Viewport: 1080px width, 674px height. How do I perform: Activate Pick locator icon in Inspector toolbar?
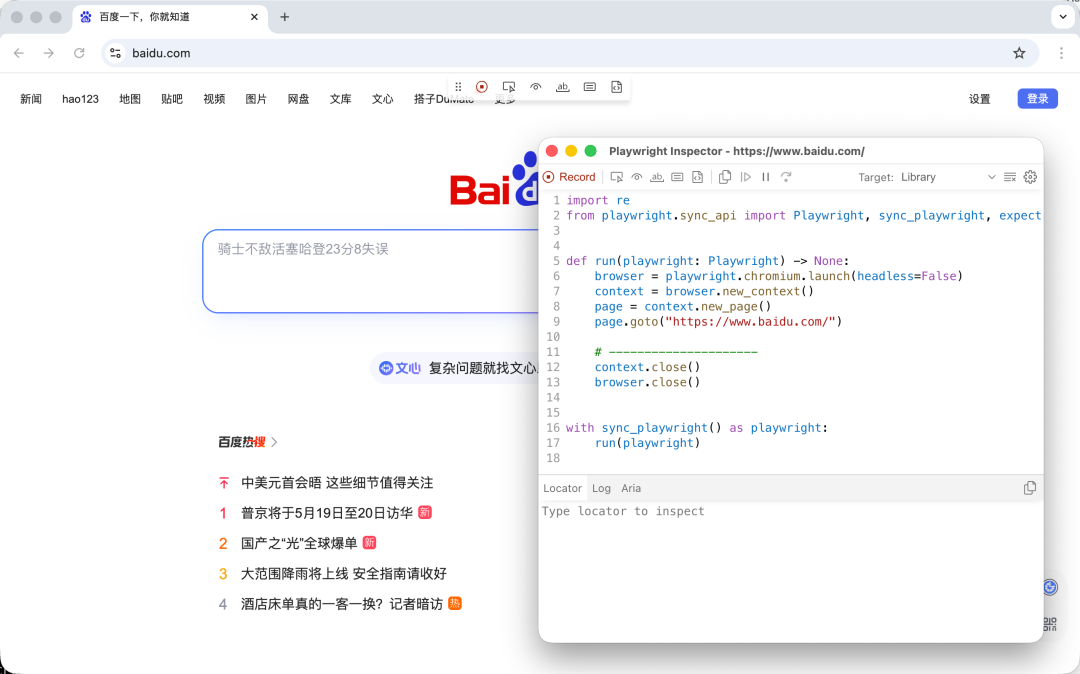[x=616, y=177]
